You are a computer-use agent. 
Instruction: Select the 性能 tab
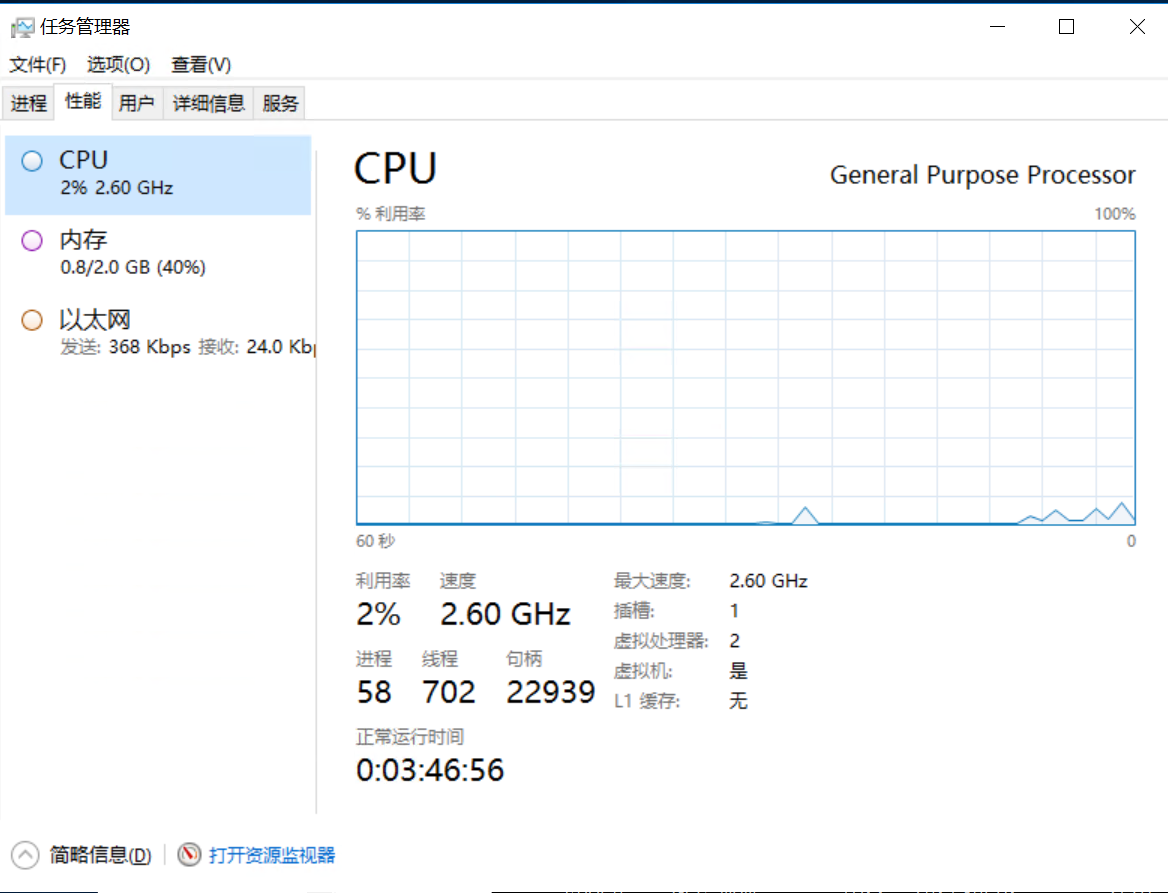83,101
